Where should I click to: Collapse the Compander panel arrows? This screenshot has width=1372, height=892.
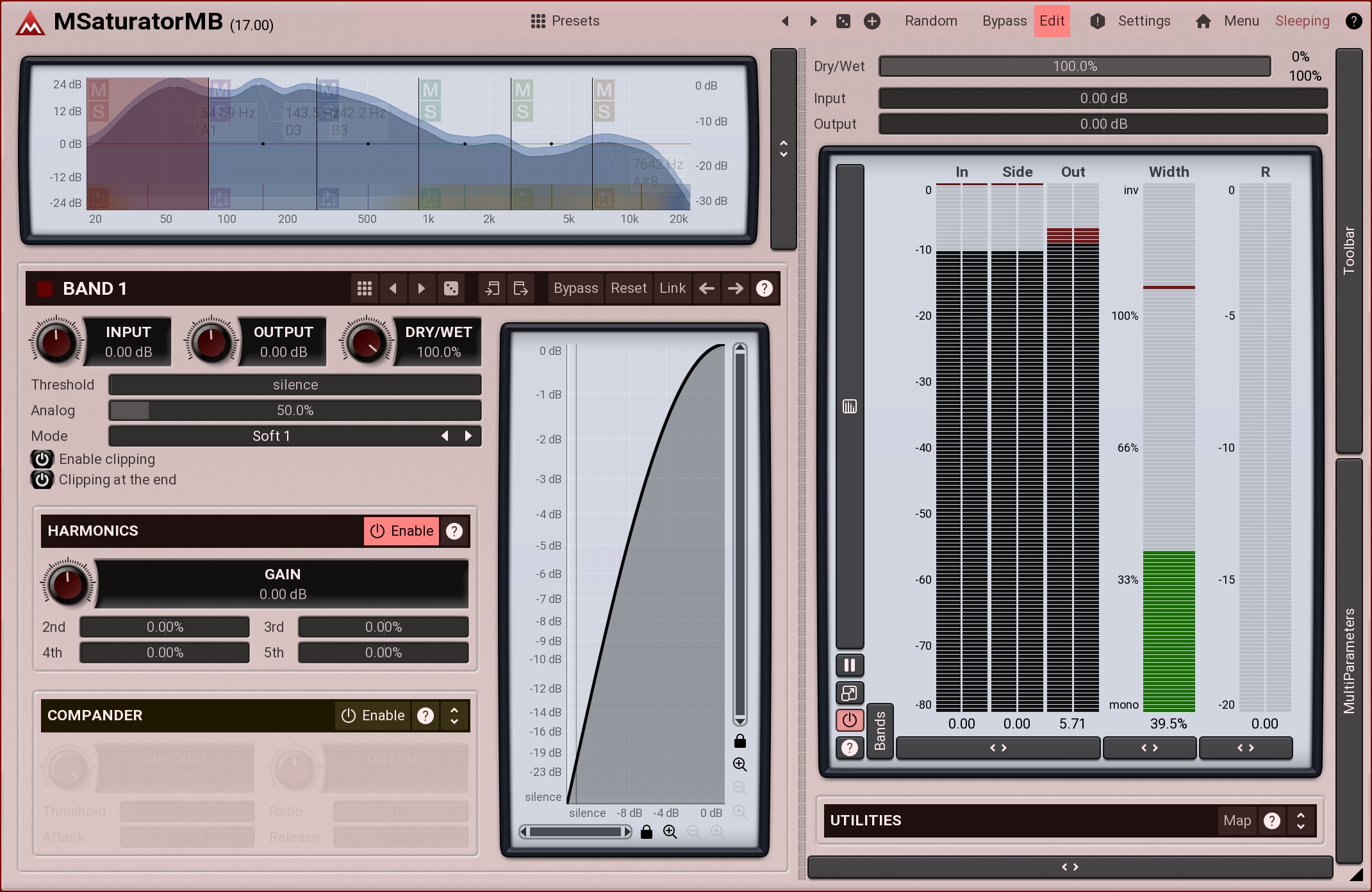(454, 715)
